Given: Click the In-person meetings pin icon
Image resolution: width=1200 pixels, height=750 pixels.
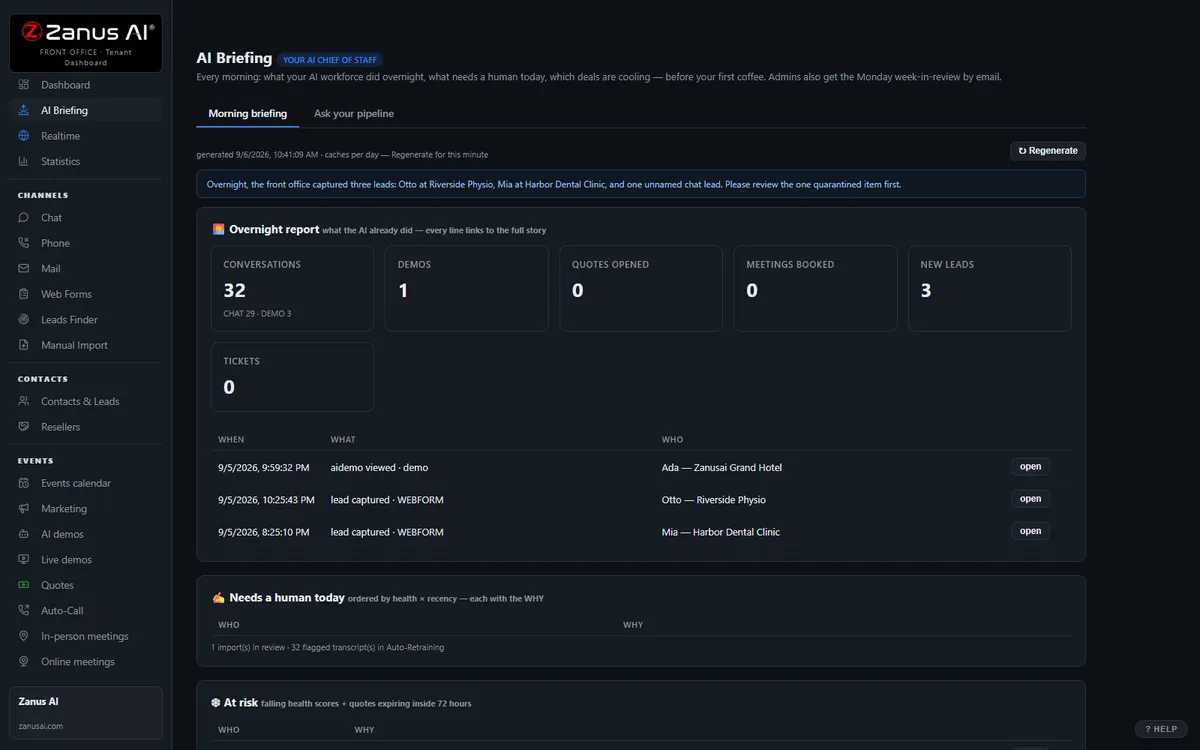Looking at the screenshot, I should (24, 636).
